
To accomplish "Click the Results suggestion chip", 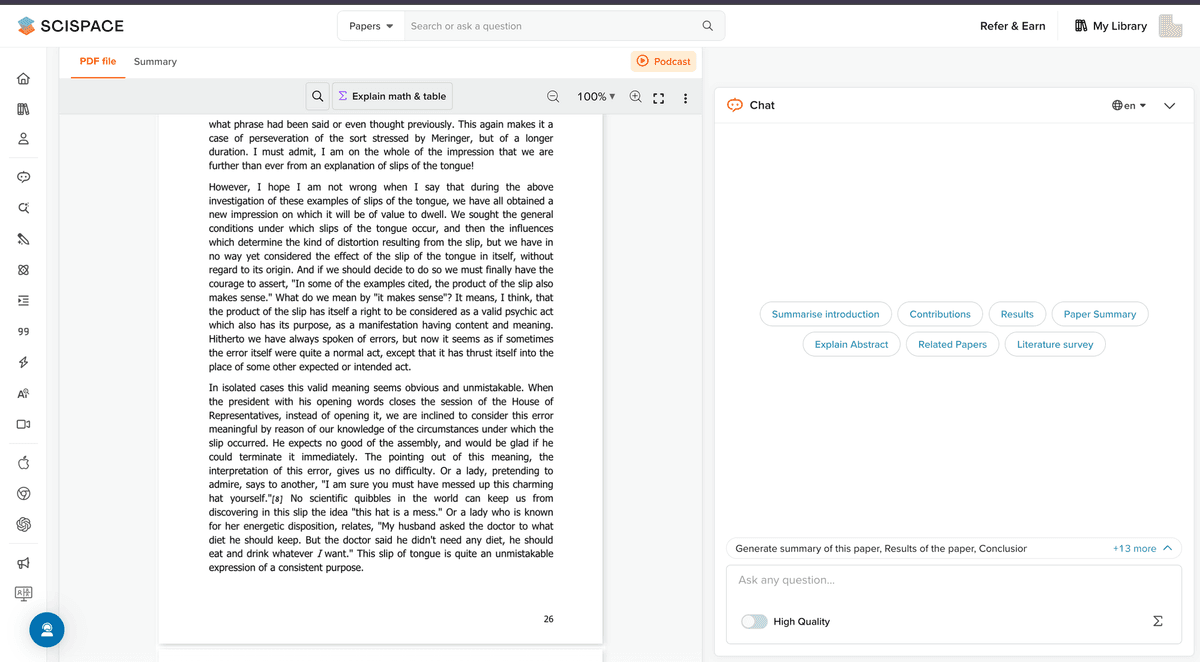I will pyautogui.click(x=1017, y=314).
